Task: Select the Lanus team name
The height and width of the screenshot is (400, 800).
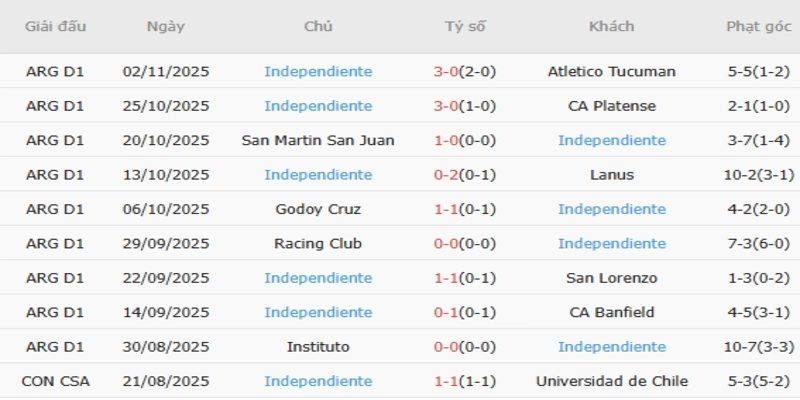Action: pos(611,175)
